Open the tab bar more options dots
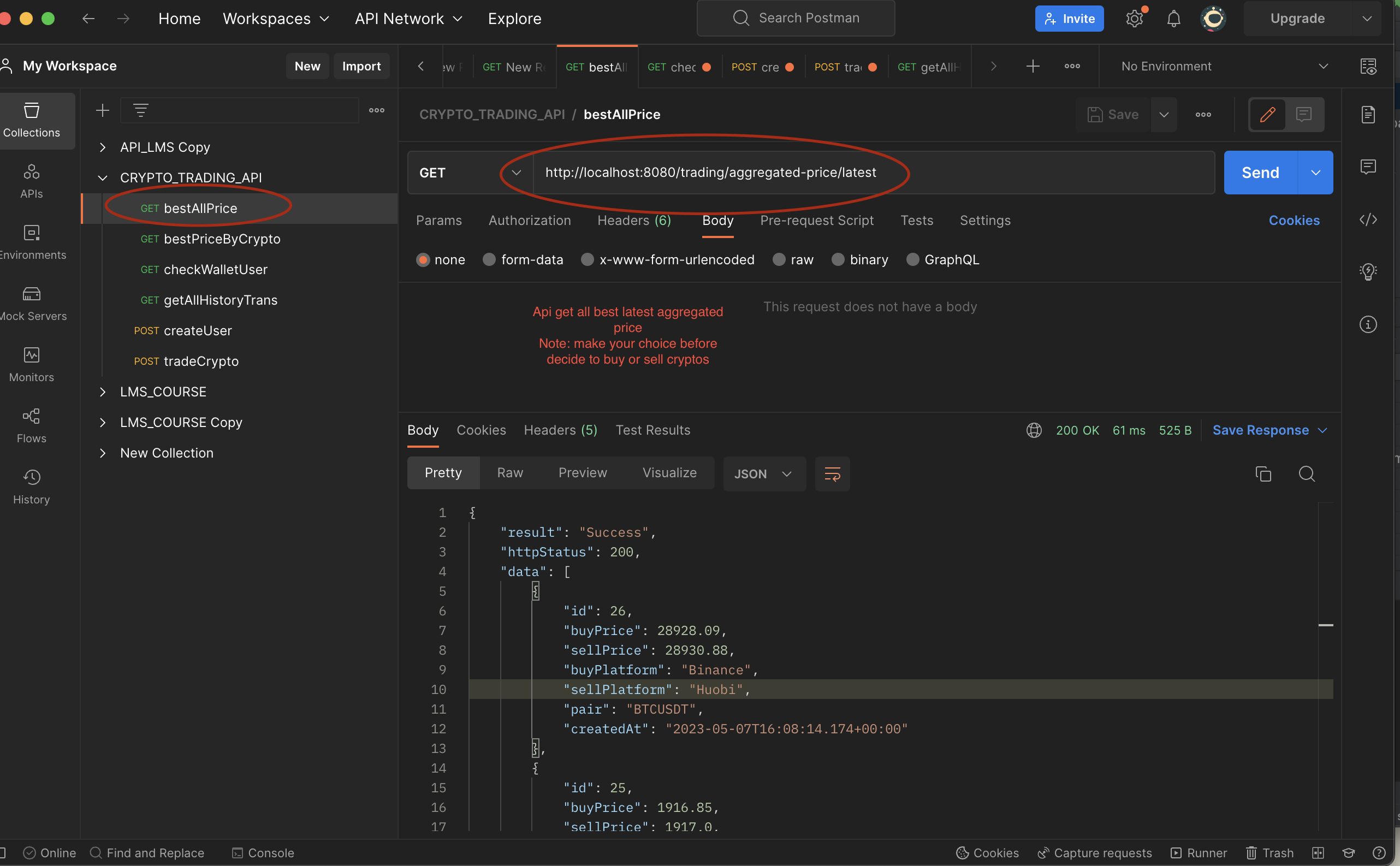1400x866 pixels. [x=1072, y=67]
